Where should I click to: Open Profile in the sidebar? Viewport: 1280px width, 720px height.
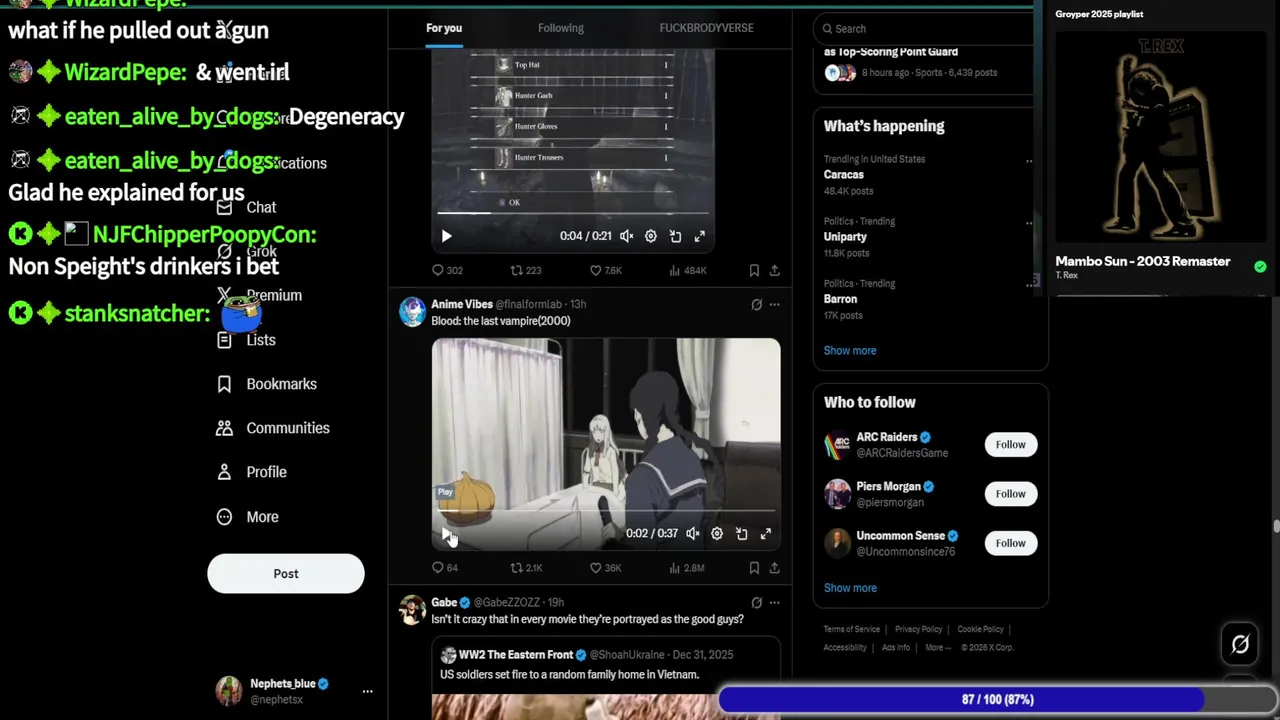[x=252, y=472]
